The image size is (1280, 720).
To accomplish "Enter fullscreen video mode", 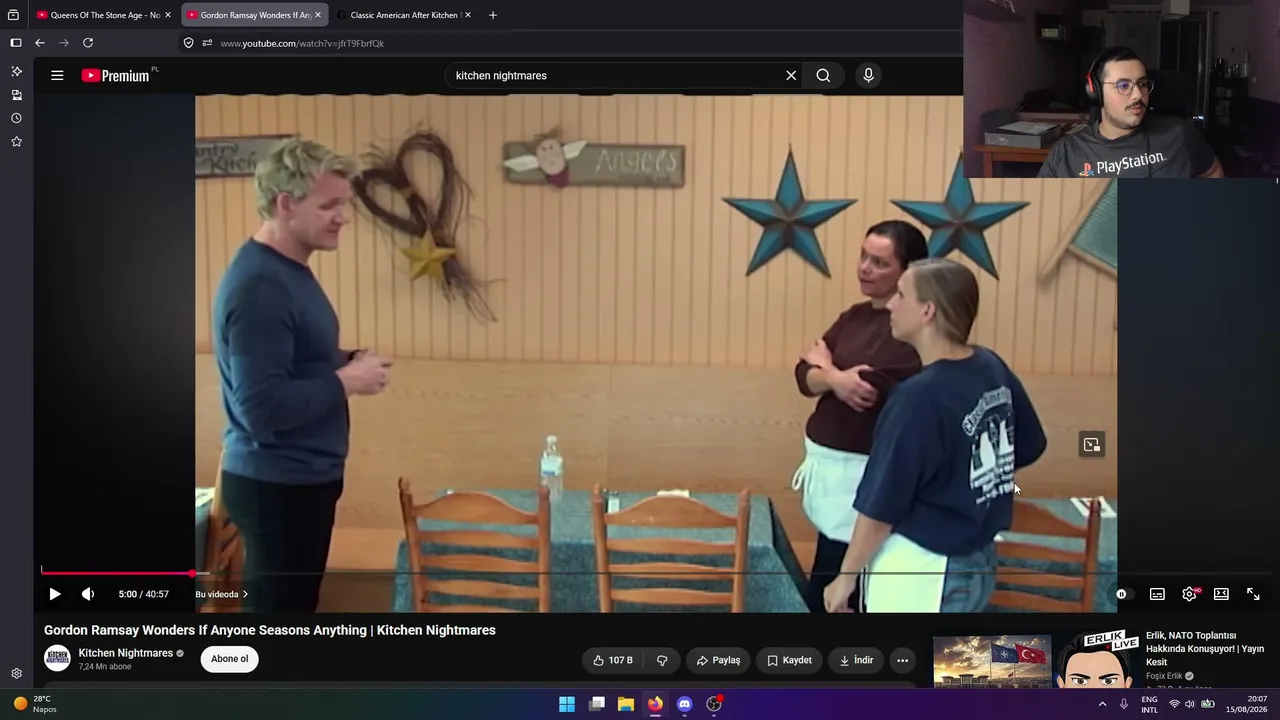I will coord(1253,594).
